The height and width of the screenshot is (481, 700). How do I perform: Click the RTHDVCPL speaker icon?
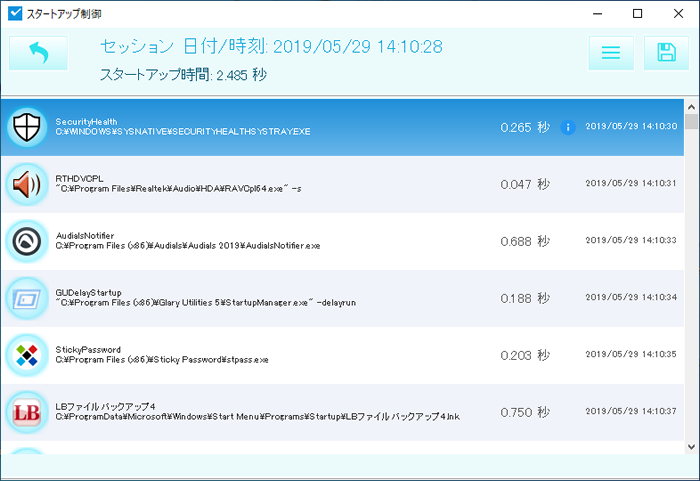pos(27,184)
